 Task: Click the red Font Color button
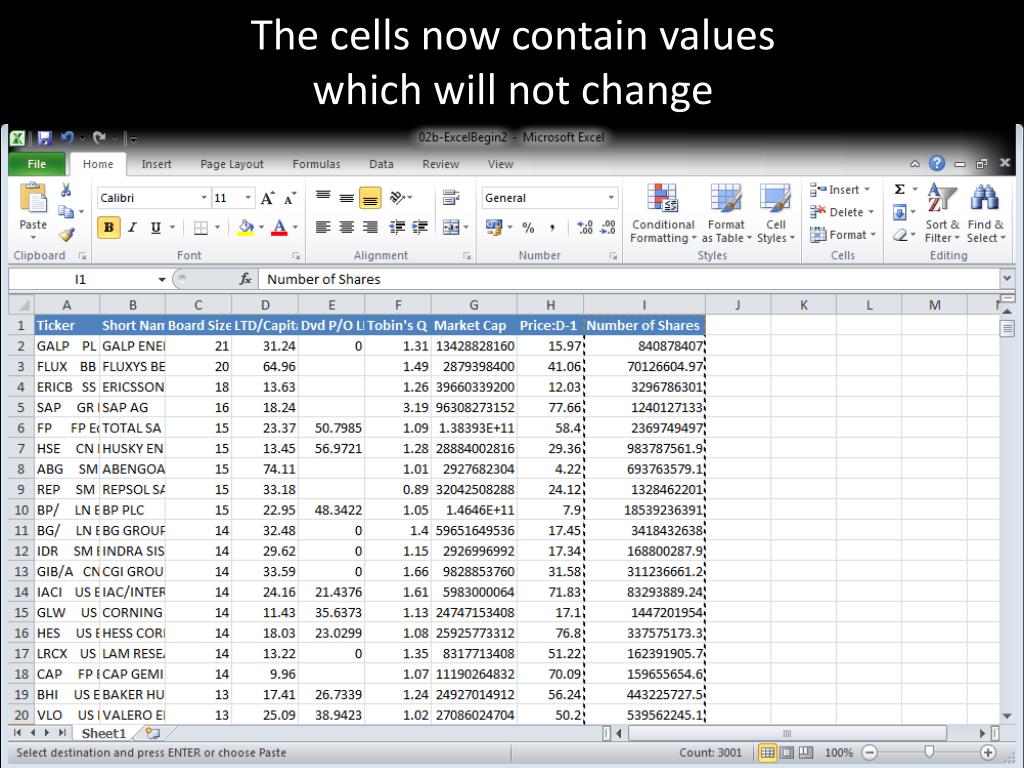tap(280, 227)
